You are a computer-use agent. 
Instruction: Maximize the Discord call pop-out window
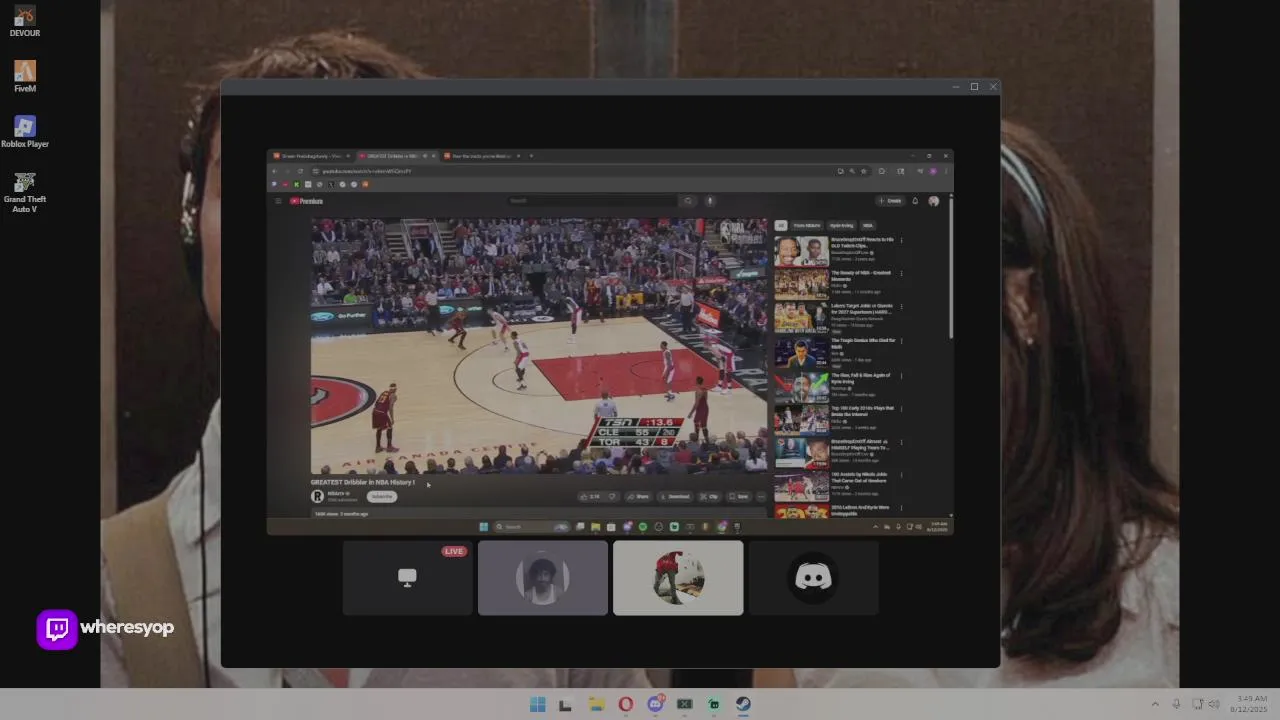(x=974, y=87)
